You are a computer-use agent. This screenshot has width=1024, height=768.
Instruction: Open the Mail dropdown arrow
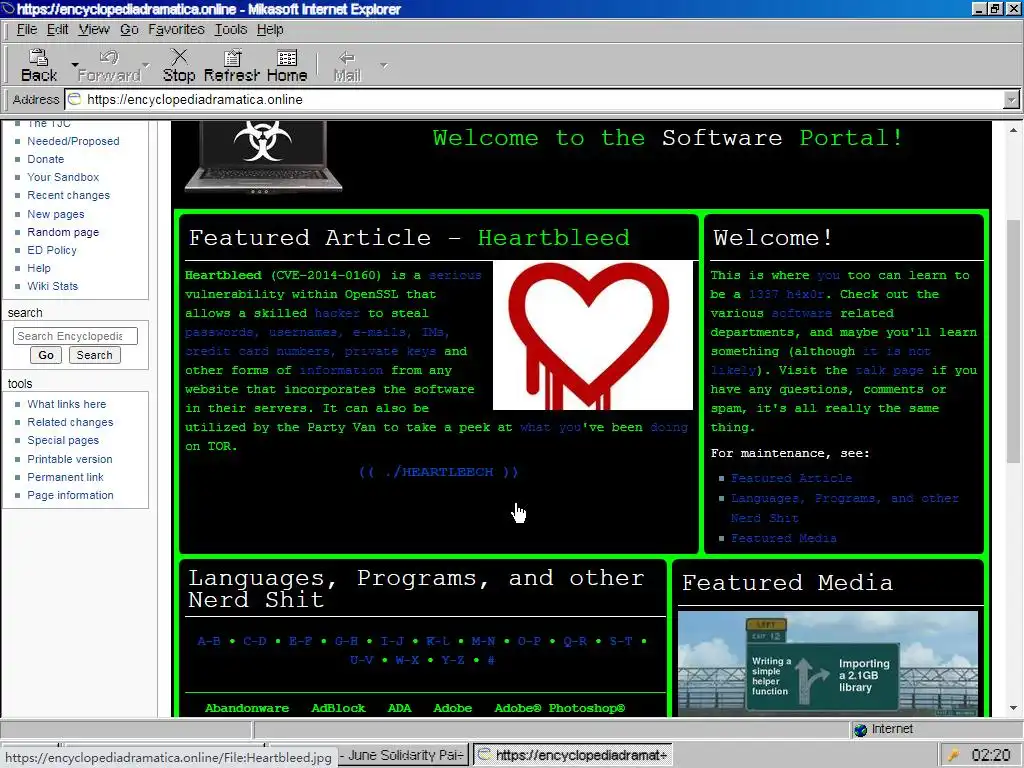coord(383,65)
